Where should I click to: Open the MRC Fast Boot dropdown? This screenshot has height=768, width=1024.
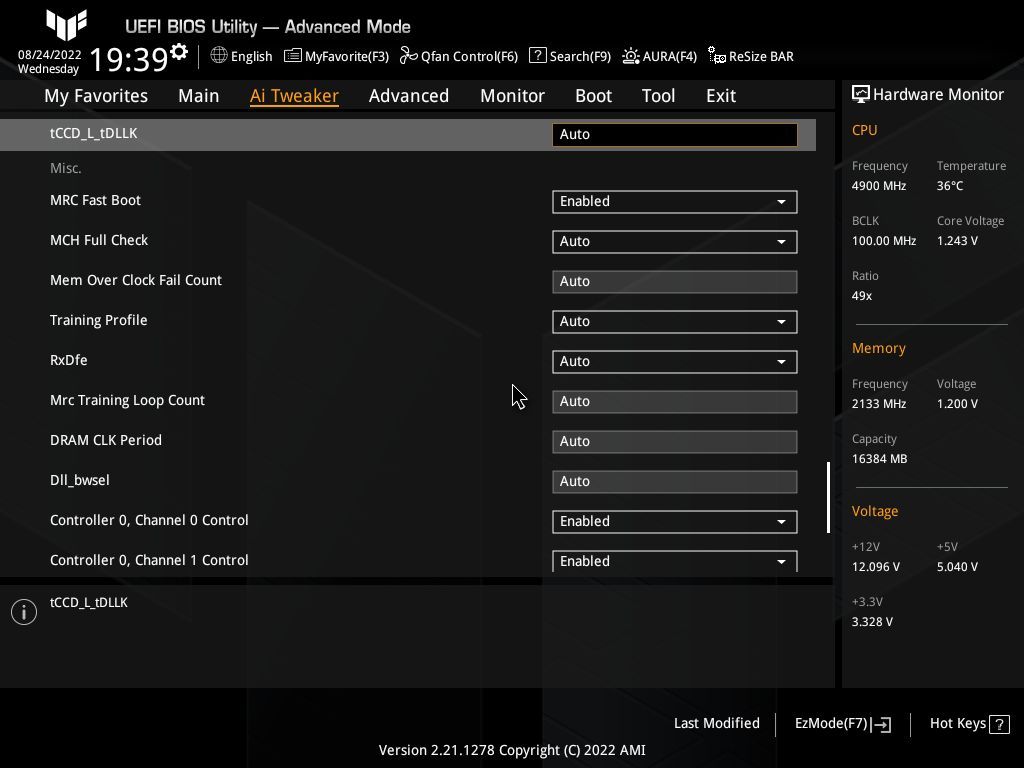675,202
